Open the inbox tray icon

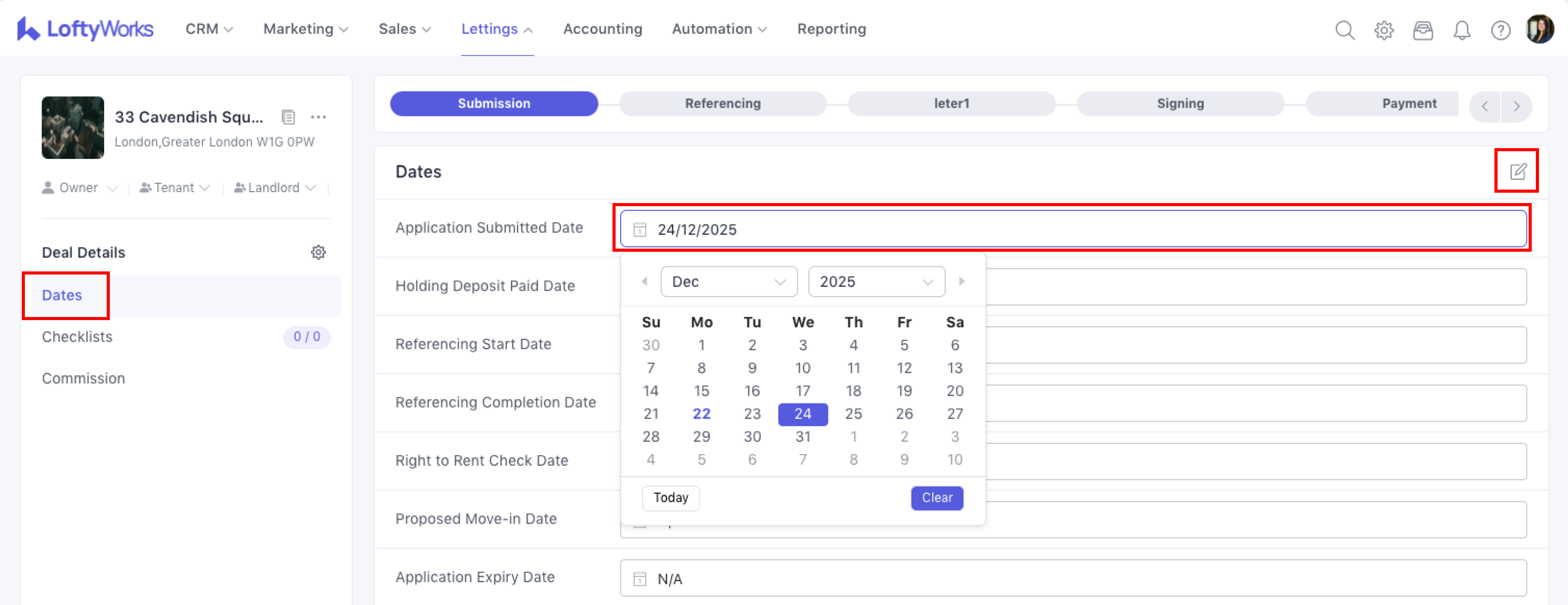click(1422, 30)
